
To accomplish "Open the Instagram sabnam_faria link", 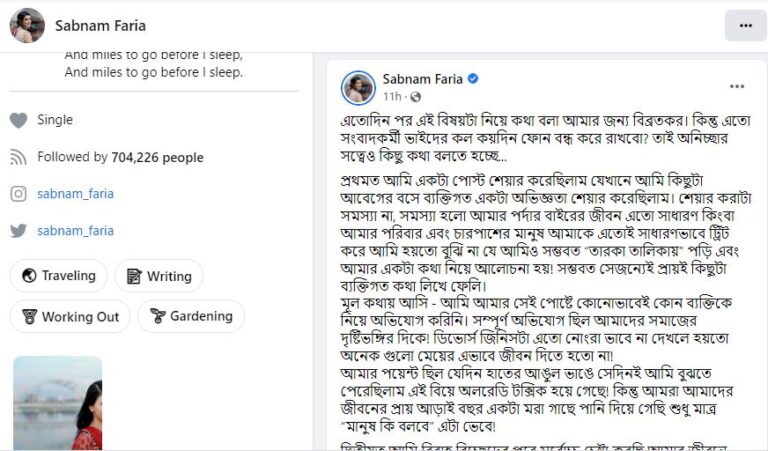I will (75, 194).
